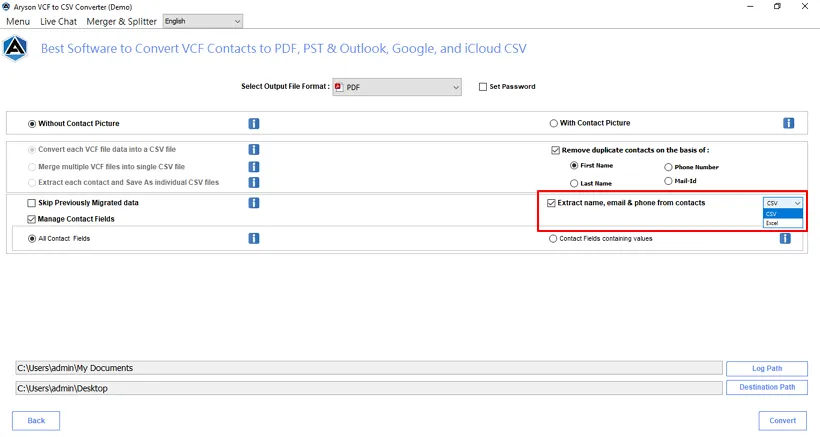Click the app icon in title bar
The image size is (820, 437).
[6, 7]
